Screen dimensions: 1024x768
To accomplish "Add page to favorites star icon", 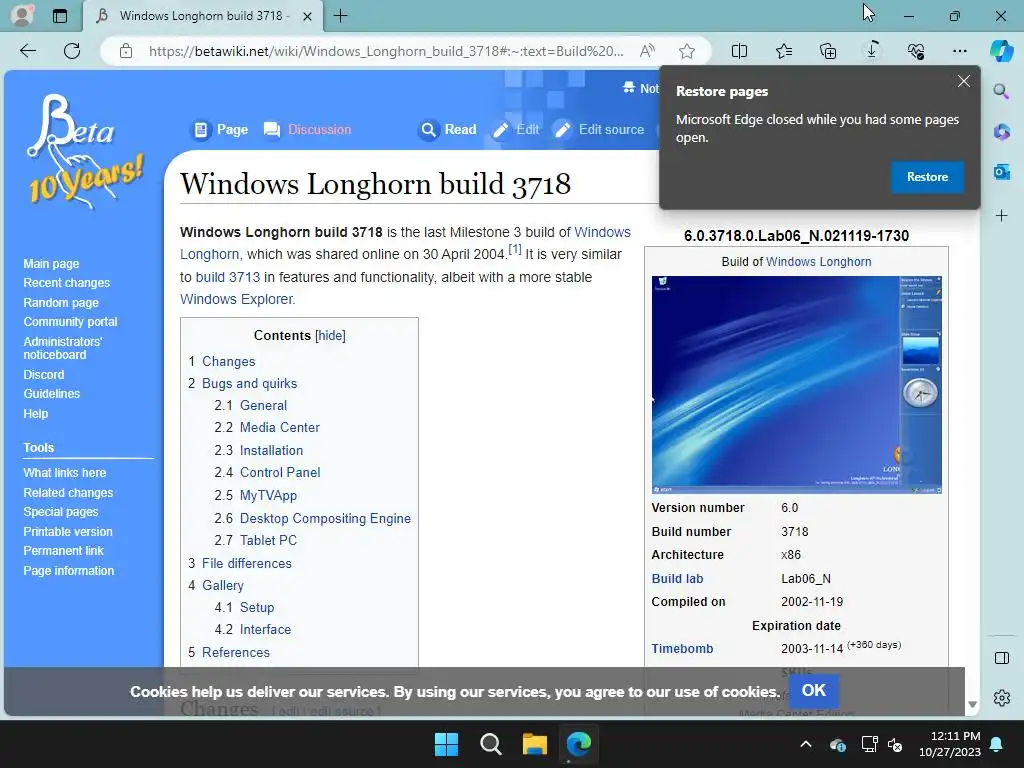I will 686,51.
